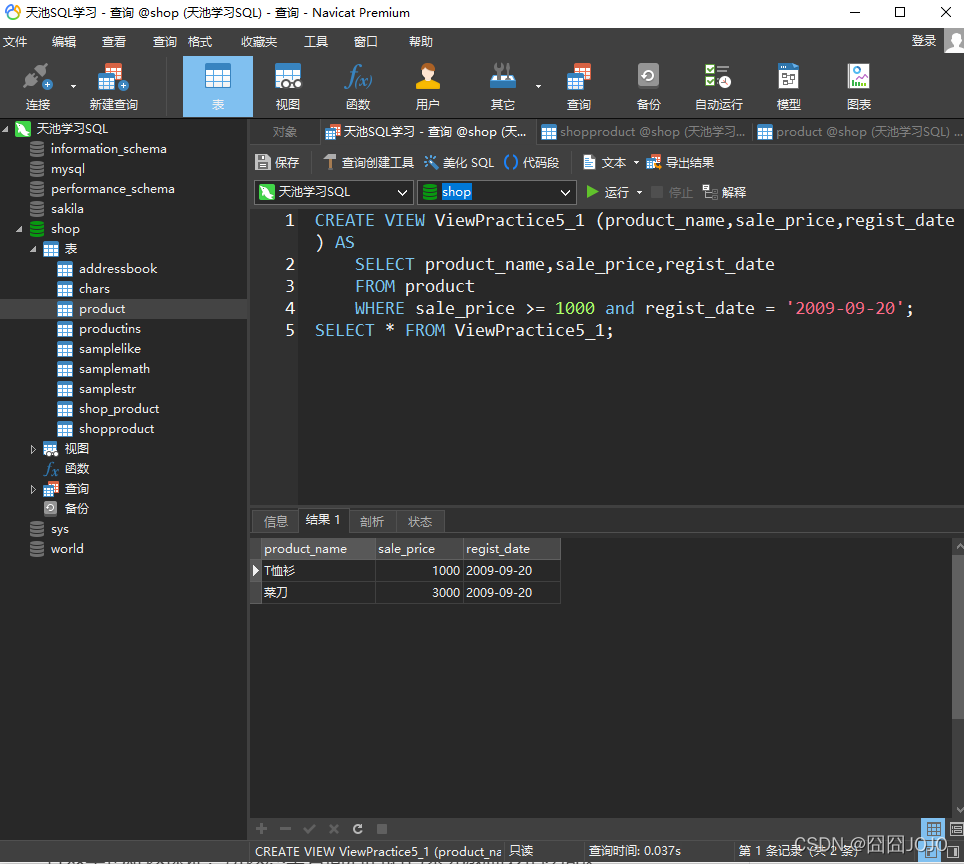Click the 保存 save button
Image resolution: width=964 pixels, height=864 pixels.
click(x=277, y=162)
